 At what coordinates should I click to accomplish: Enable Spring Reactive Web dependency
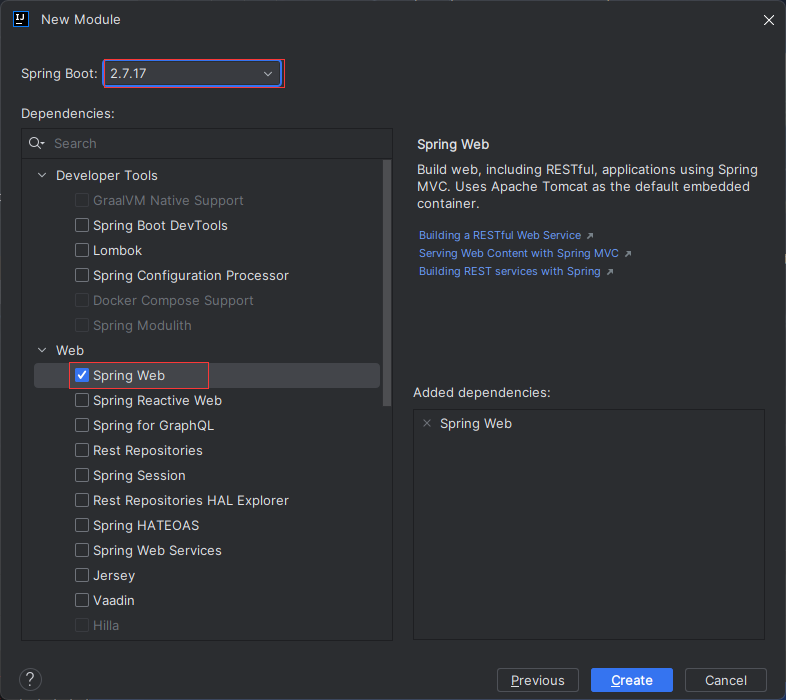click(82, 400)
